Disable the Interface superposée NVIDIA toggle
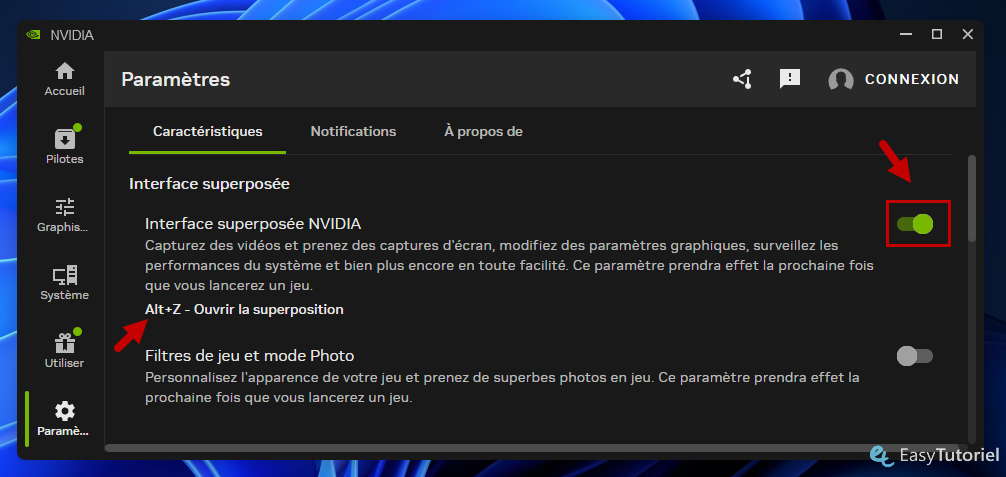 point(915,224)
